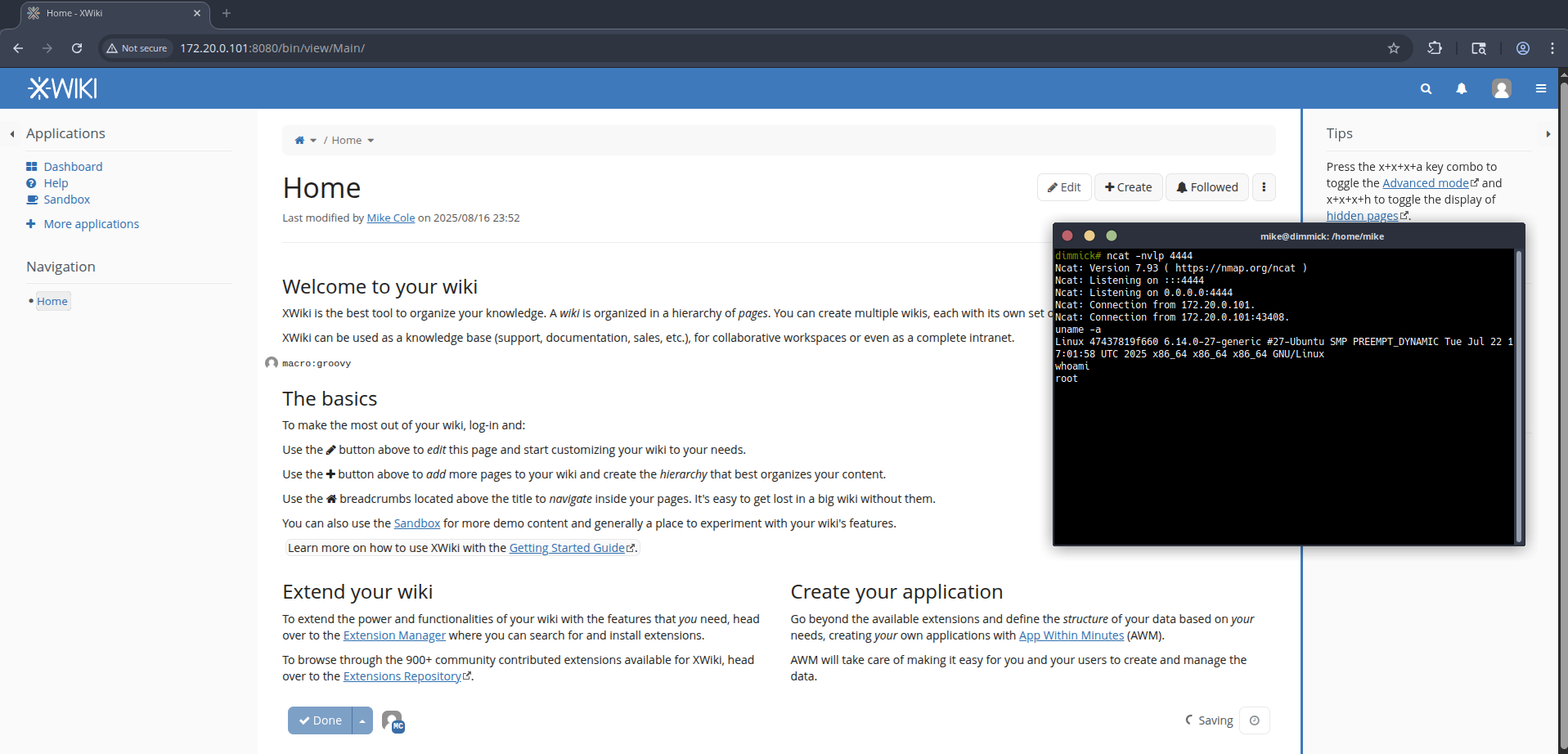Open the search magnifier in the XWiki header

point(1426,89)
